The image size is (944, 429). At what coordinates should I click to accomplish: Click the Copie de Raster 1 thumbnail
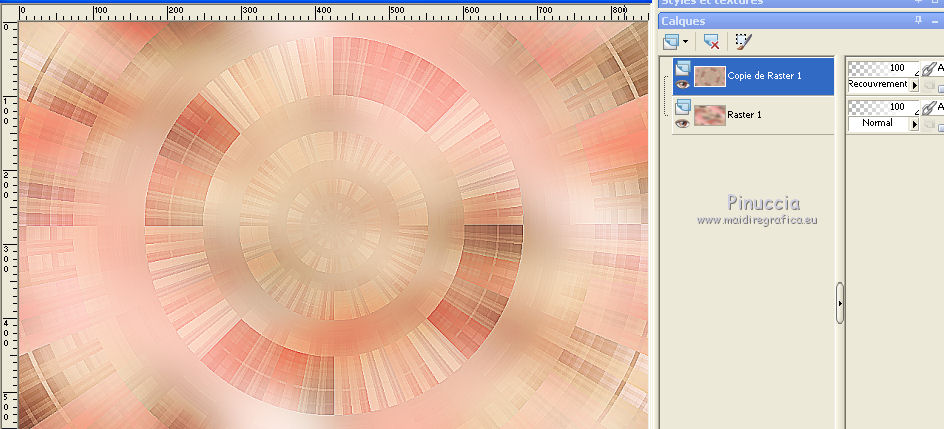point(709,76)
